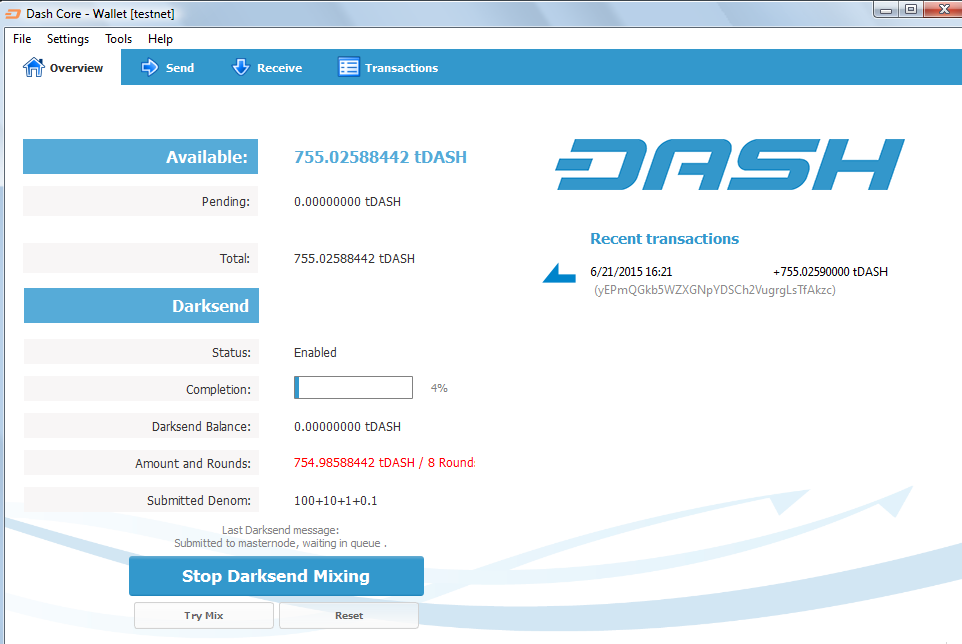Switch to the Send tab
Viewport: 962px width, 644px height.
point(167,67)
